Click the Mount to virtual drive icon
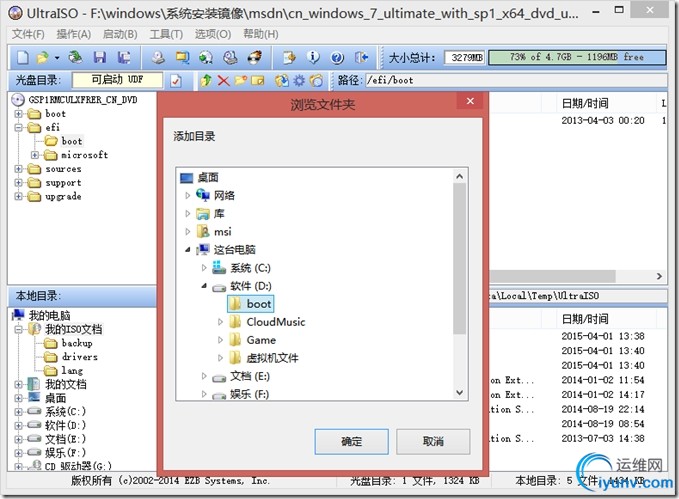Image resolution: width=679 pixels, height=499 pixels. (230, 57)
